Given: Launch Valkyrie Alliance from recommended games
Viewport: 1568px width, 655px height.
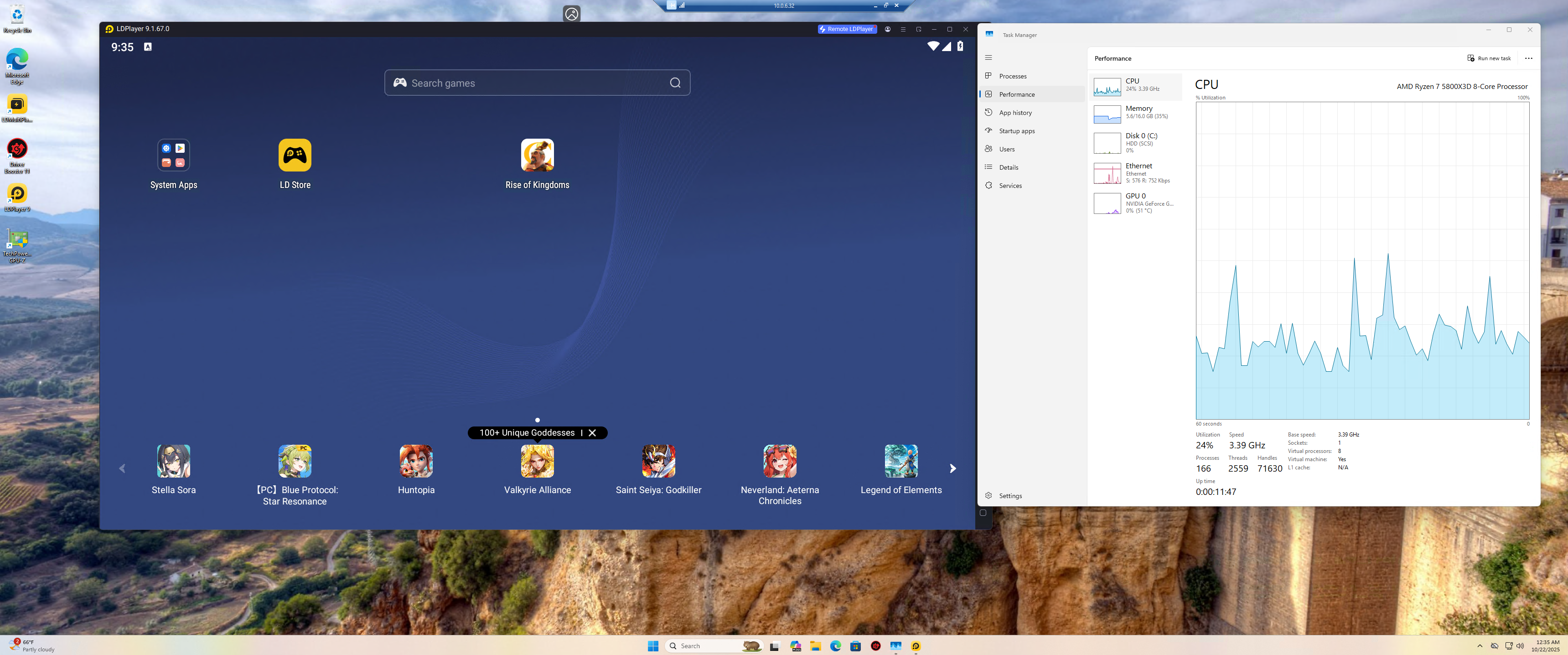Looking at the screenshot, I should click(537, 462).
